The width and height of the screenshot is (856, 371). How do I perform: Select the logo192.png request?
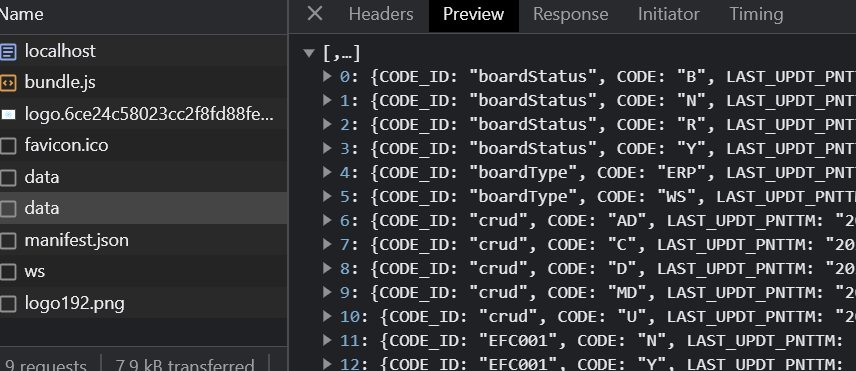point(144,303)
